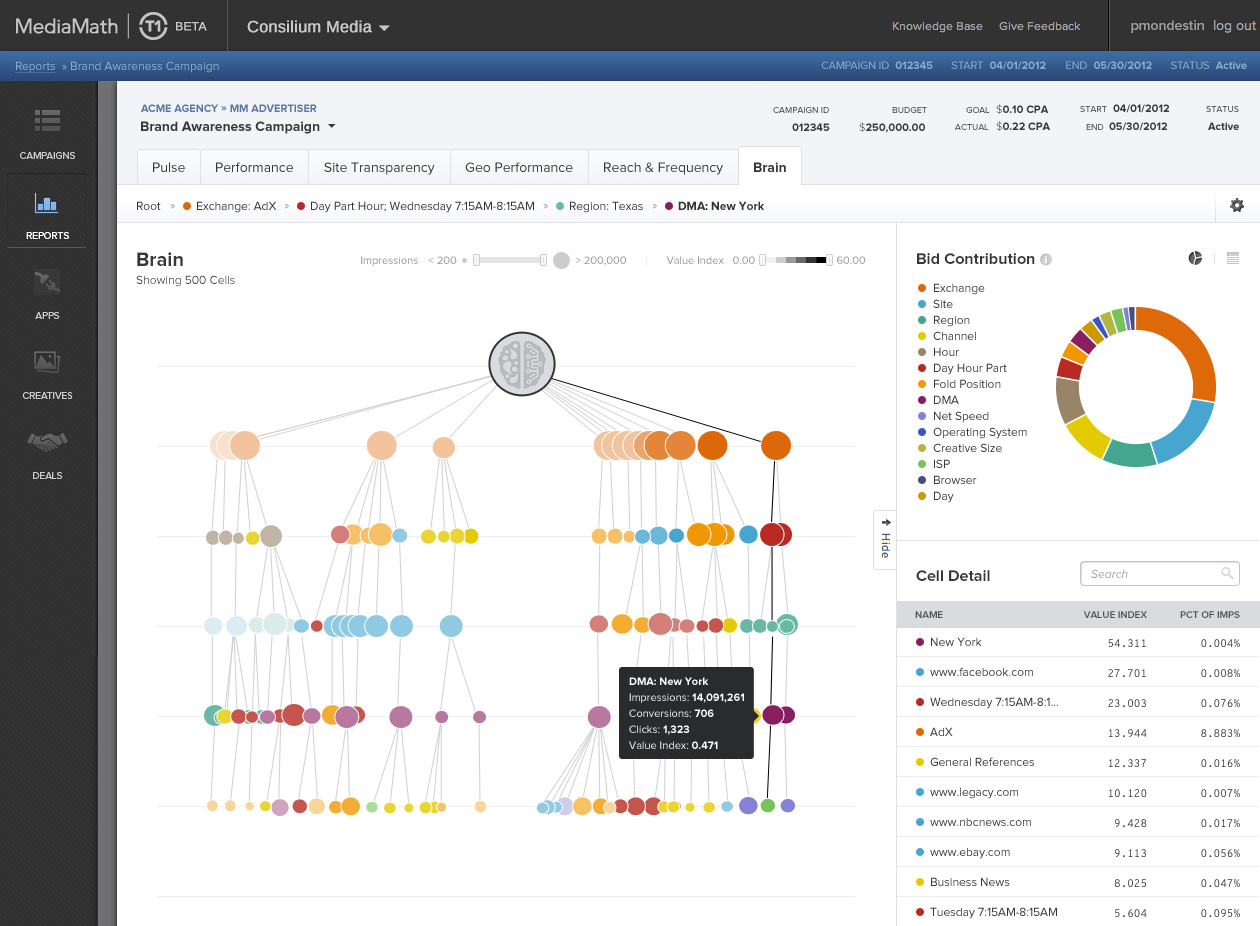Open the Creatives sidebar icon
The width and height of the screenshot is (1260, 926).
point(47,363)
